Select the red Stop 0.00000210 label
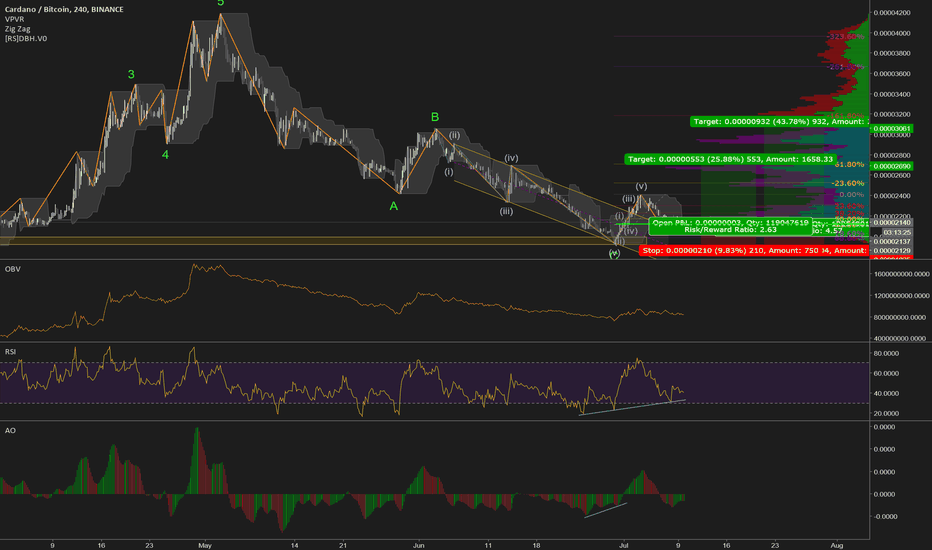Screen dimensions: 932x550 click(x=753, y=250)
